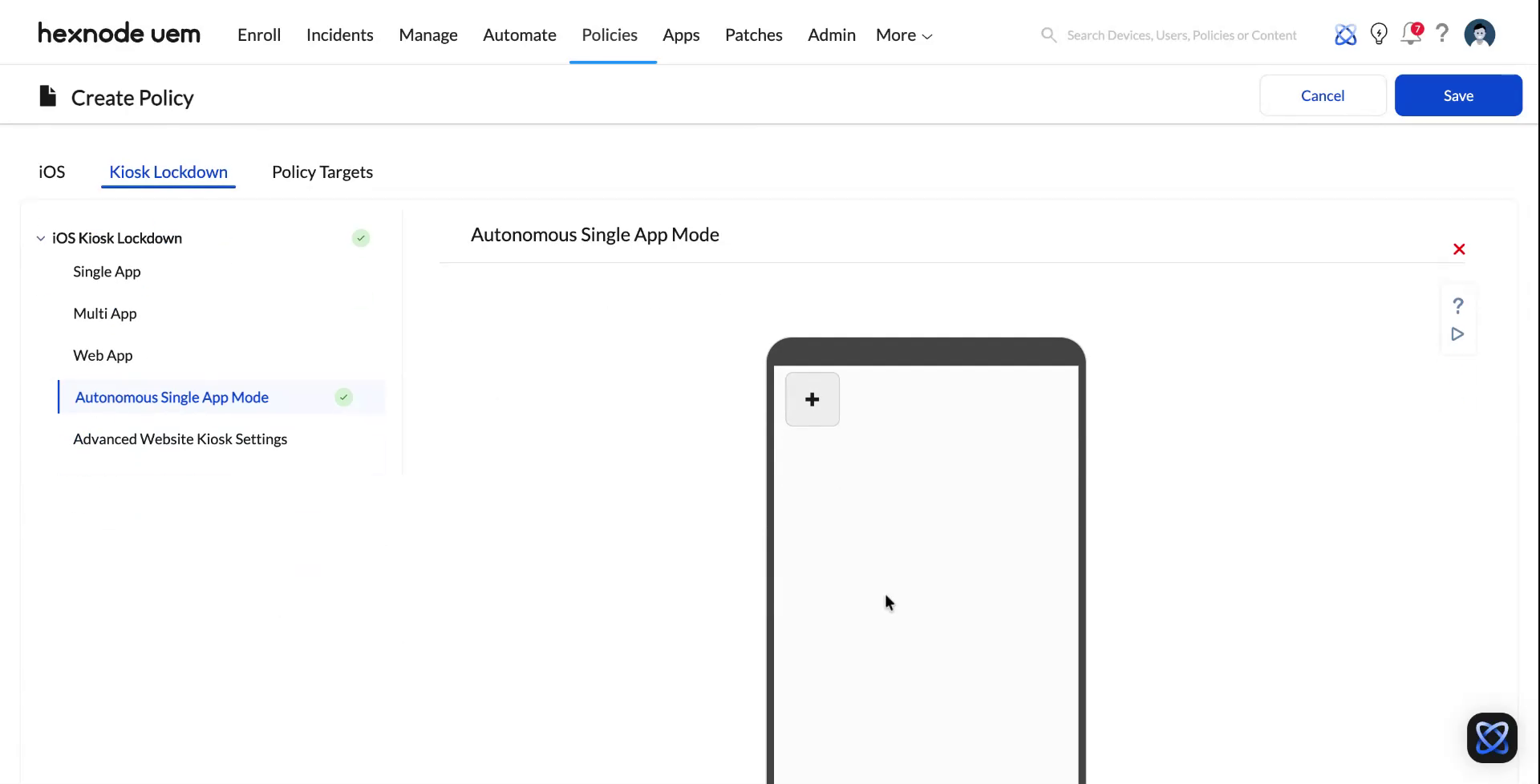This screenshot has width=1540, height=784.
Task: Remove the Autonomous Single App Mode configuration
Action: point(1459,249)
